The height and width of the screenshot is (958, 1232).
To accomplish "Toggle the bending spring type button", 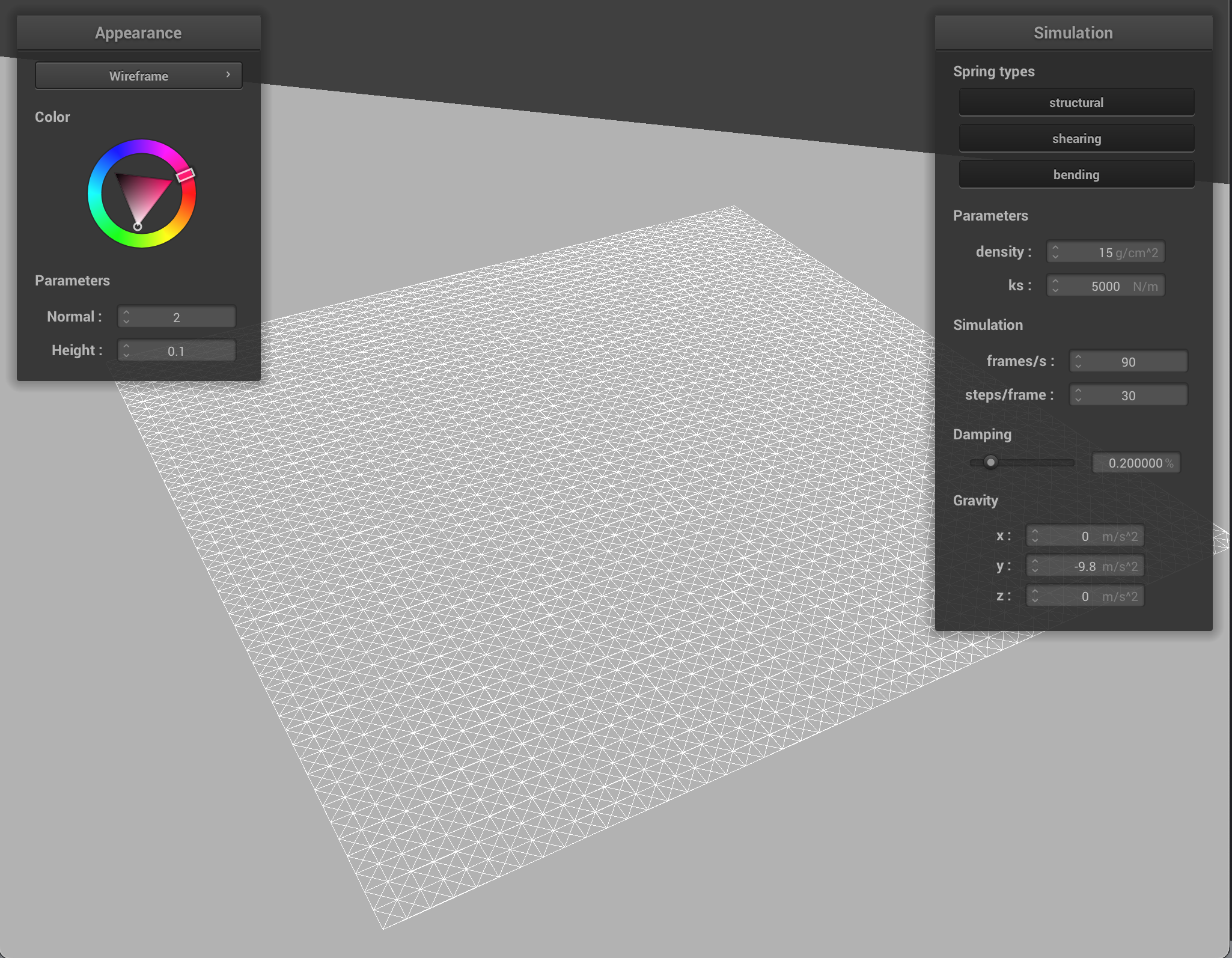I will [x=1076, y=174].
